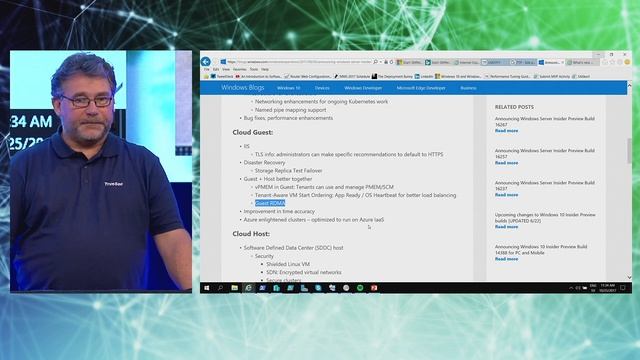Open The Deployment Bunny bookmark
This screenshot has height=360, width=640.
392,76
